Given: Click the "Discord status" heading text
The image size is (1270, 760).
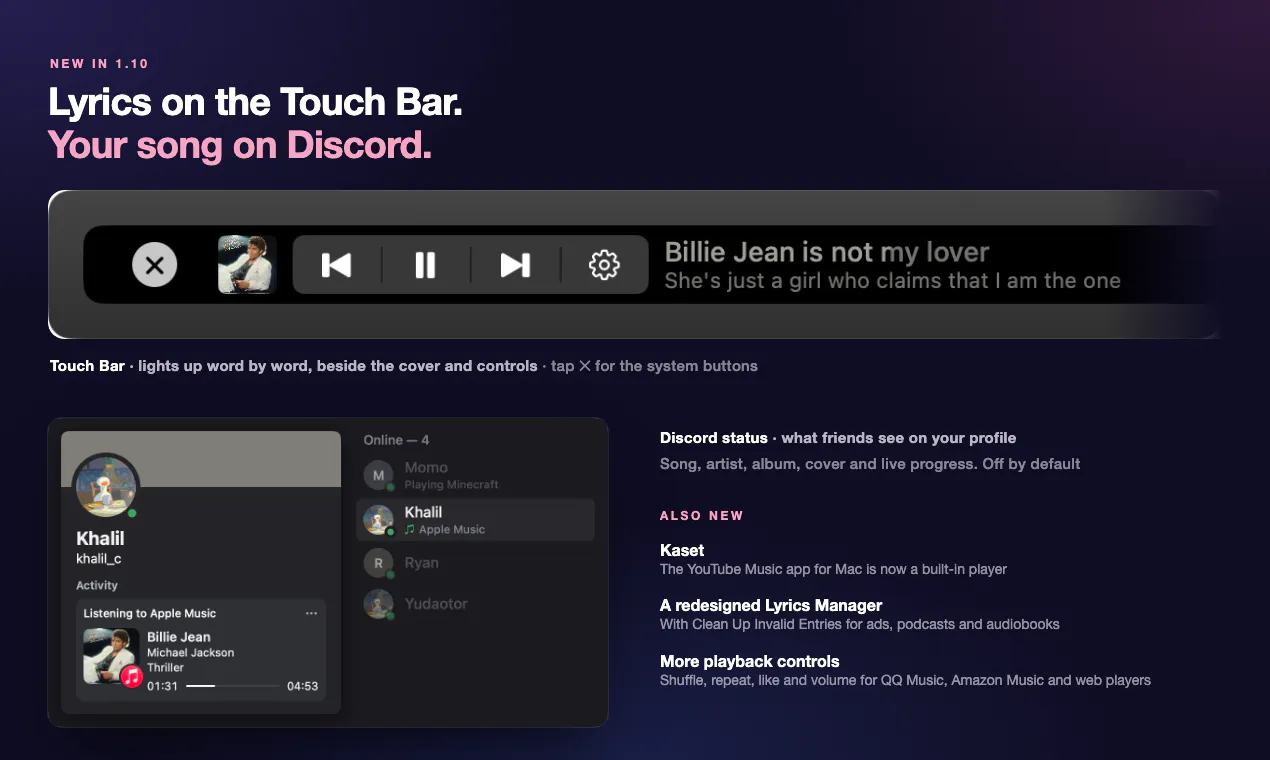Looking at the screenshot, I should click(714, 438).
